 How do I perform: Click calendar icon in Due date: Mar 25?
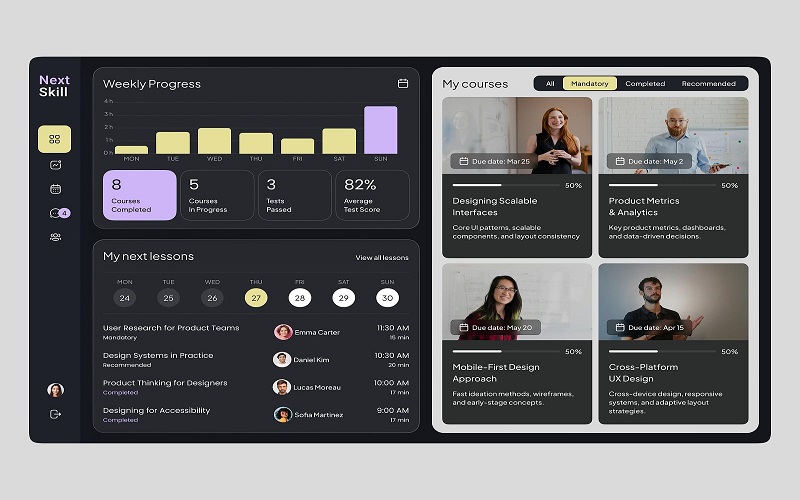[463, 161]
